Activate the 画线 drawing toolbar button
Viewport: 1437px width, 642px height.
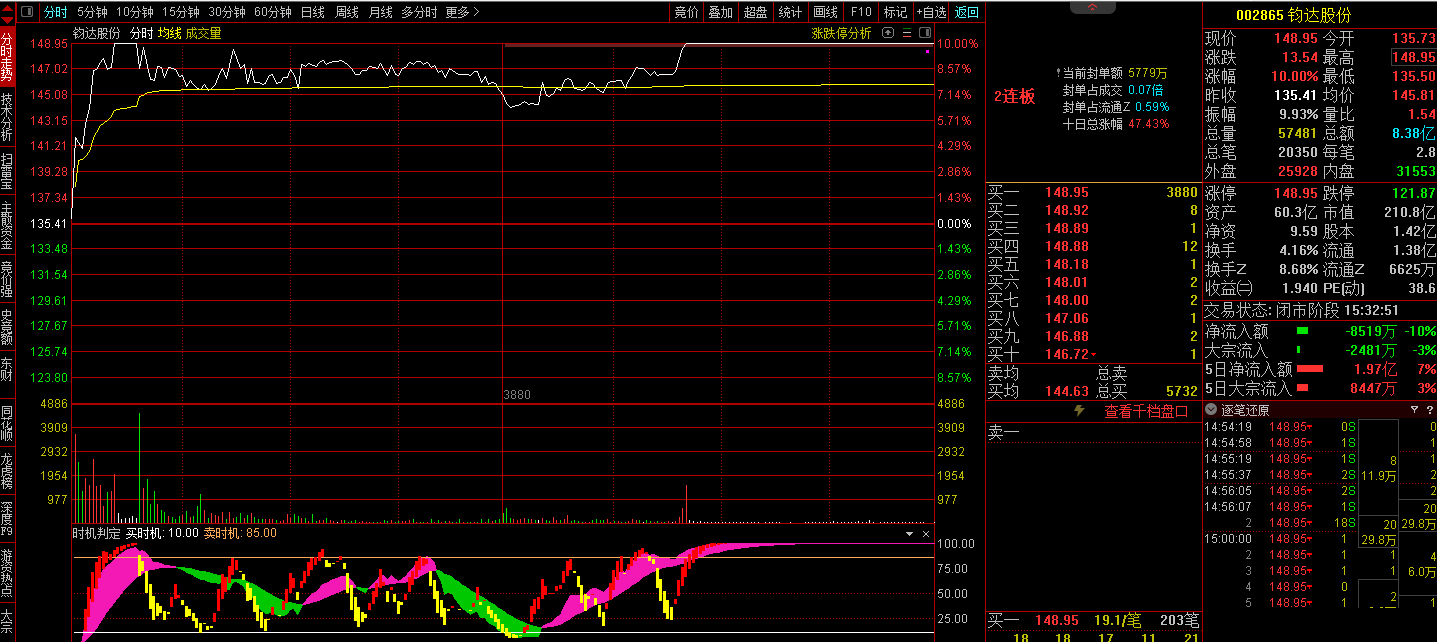coord(825,12)
